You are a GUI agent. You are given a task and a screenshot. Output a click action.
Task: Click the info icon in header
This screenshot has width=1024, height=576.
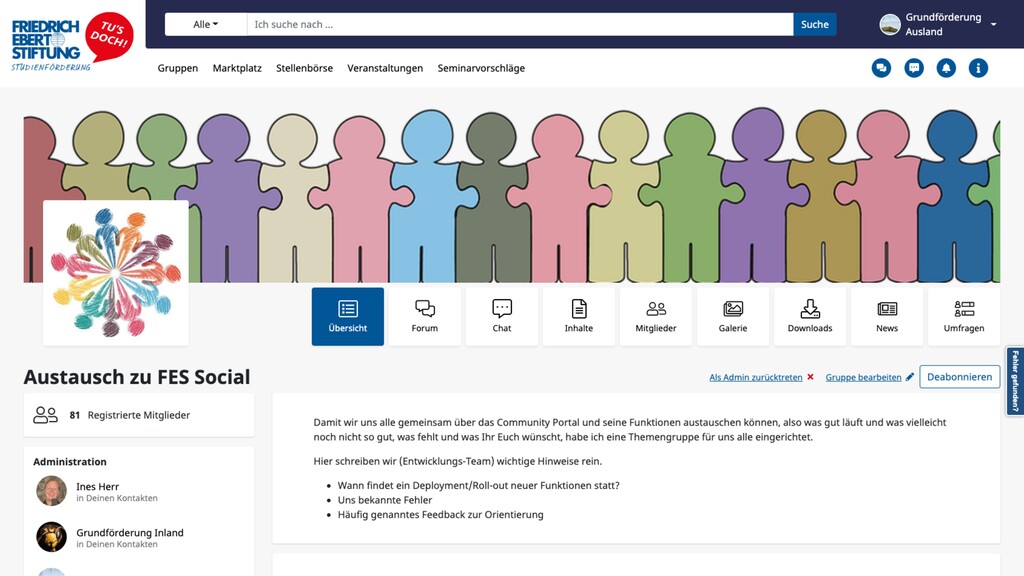(x=978, y=68)
